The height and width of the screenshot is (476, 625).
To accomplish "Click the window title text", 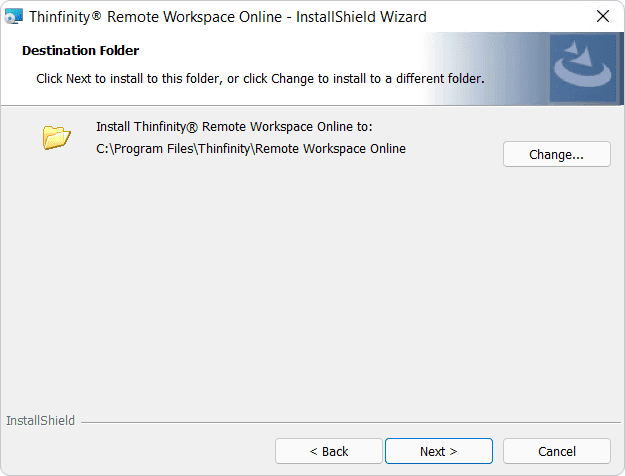I will [x=228, y=17].
